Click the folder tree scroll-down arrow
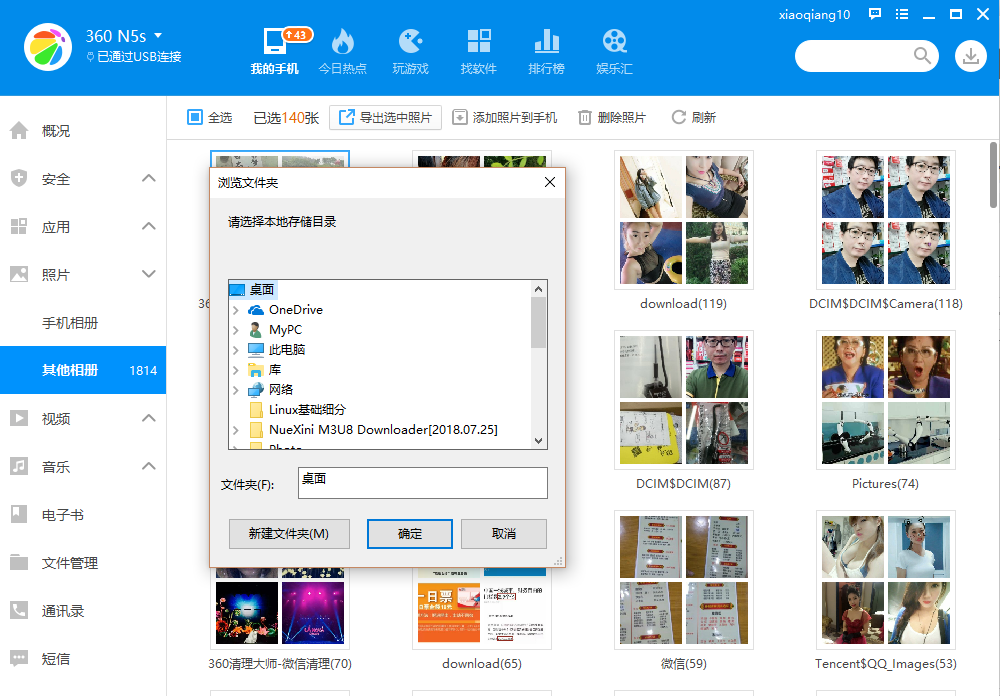Screen dimensions: 1000x696 [x=538, y=441]
